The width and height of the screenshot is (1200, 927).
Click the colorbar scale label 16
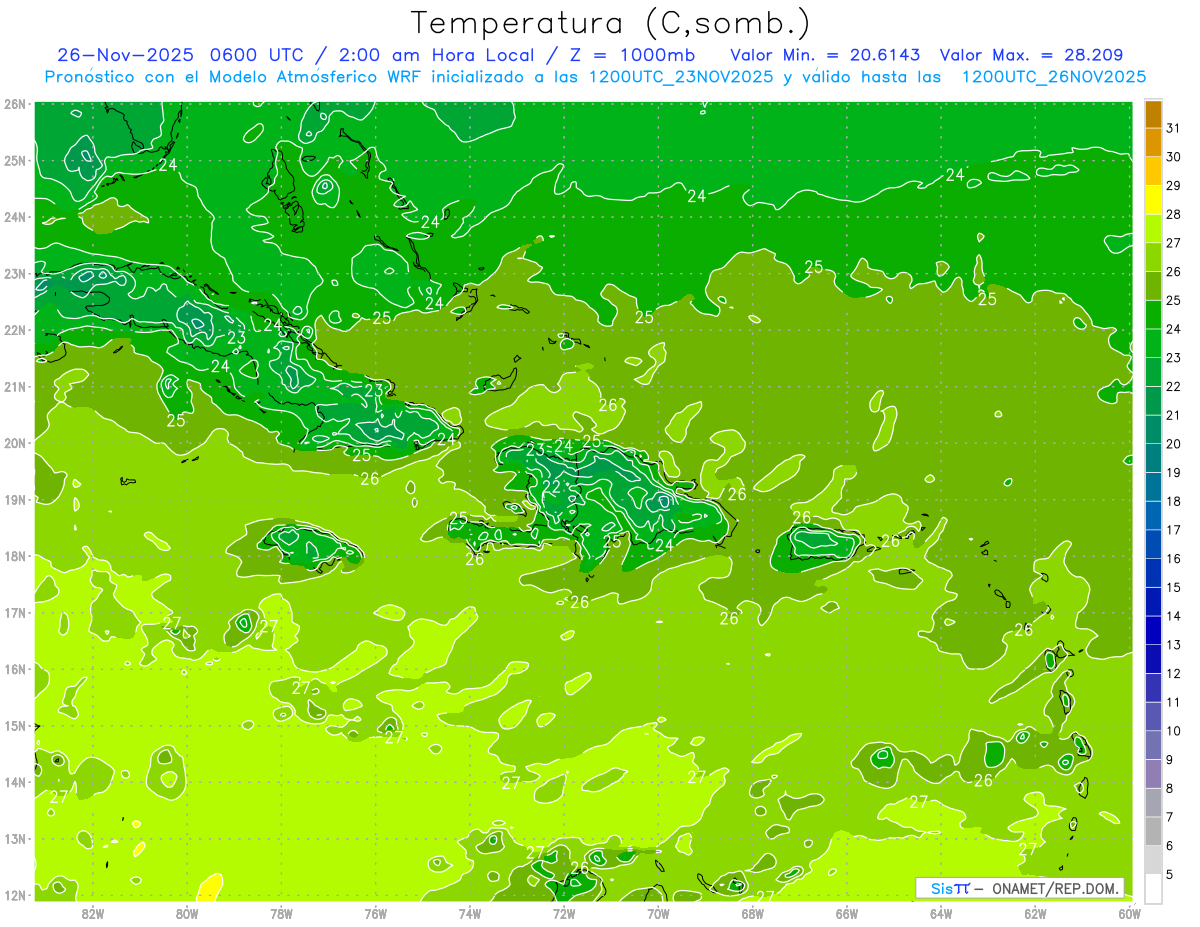pyautogui.click(x=1173, y=559)
